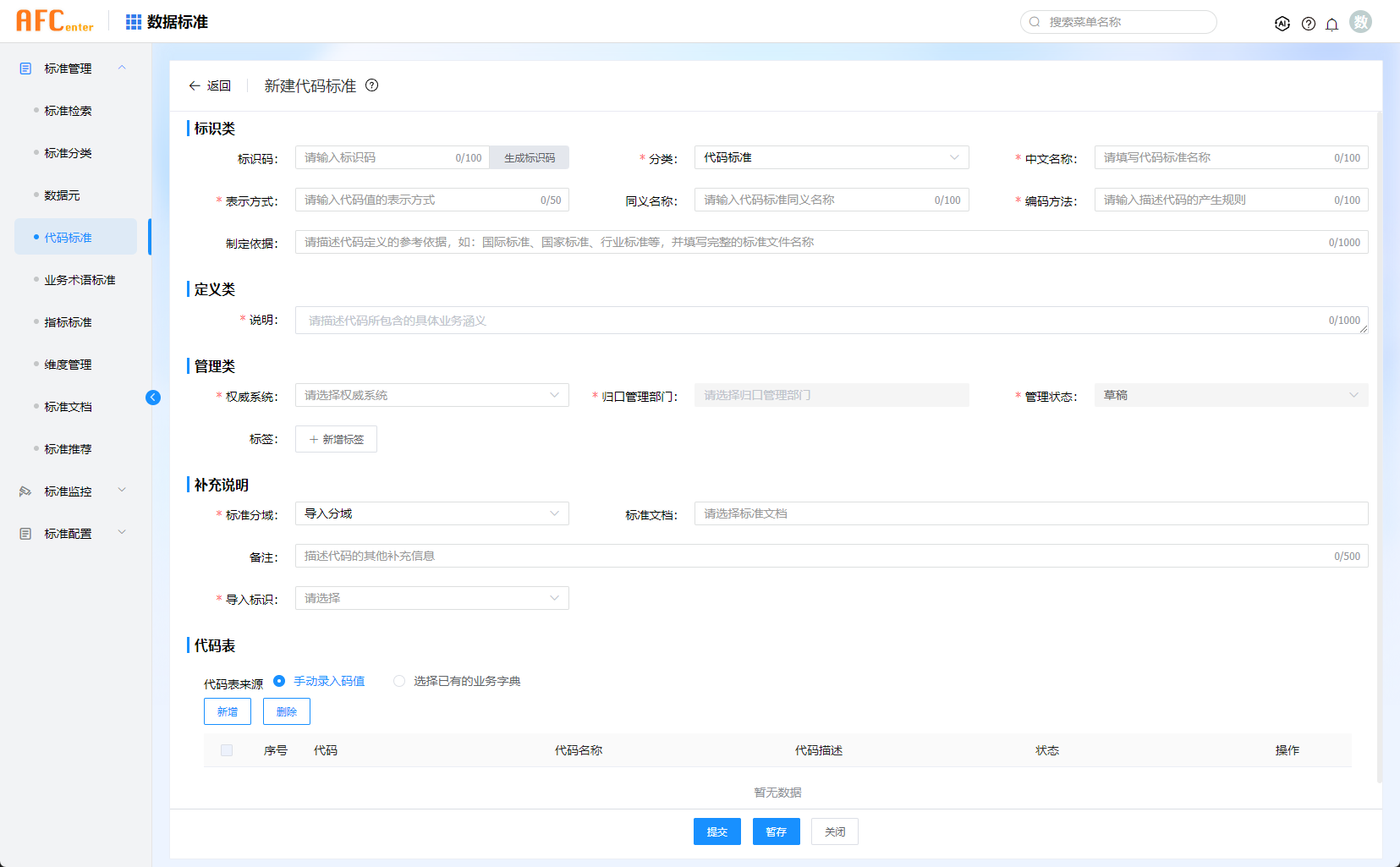
Task: Click the 同义名称 input field
Action: coord(832,200)
